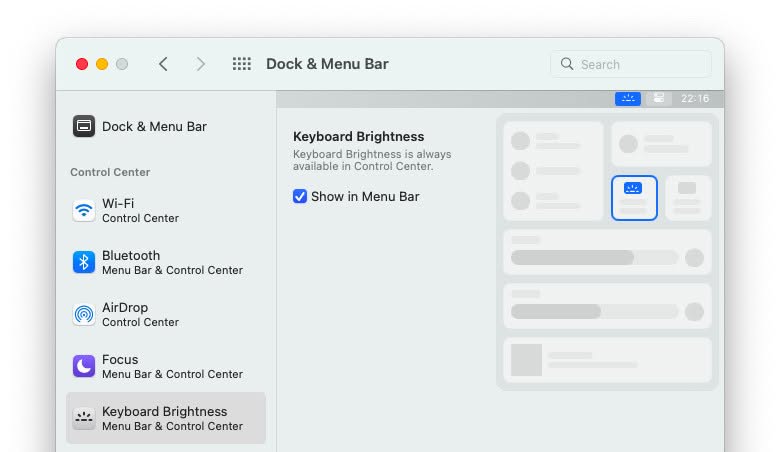Click the 22:16 clock in preview menu bar

coord(695,98)
